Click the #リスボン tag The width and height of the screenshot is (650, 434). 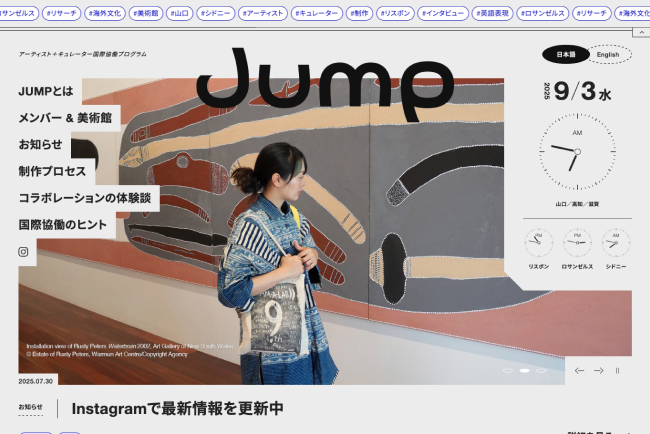click(x=395, y=13)
